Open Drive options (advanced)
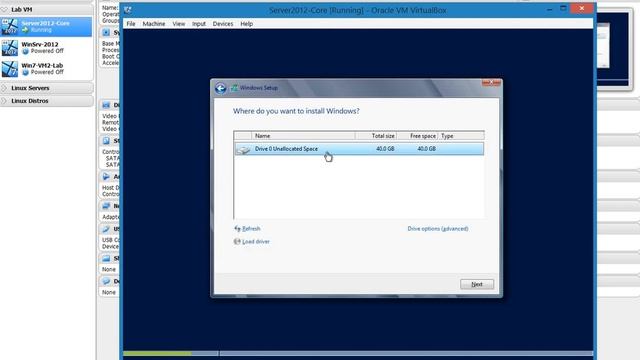This screenshot has height=360, width=640. tap(438, 229)
